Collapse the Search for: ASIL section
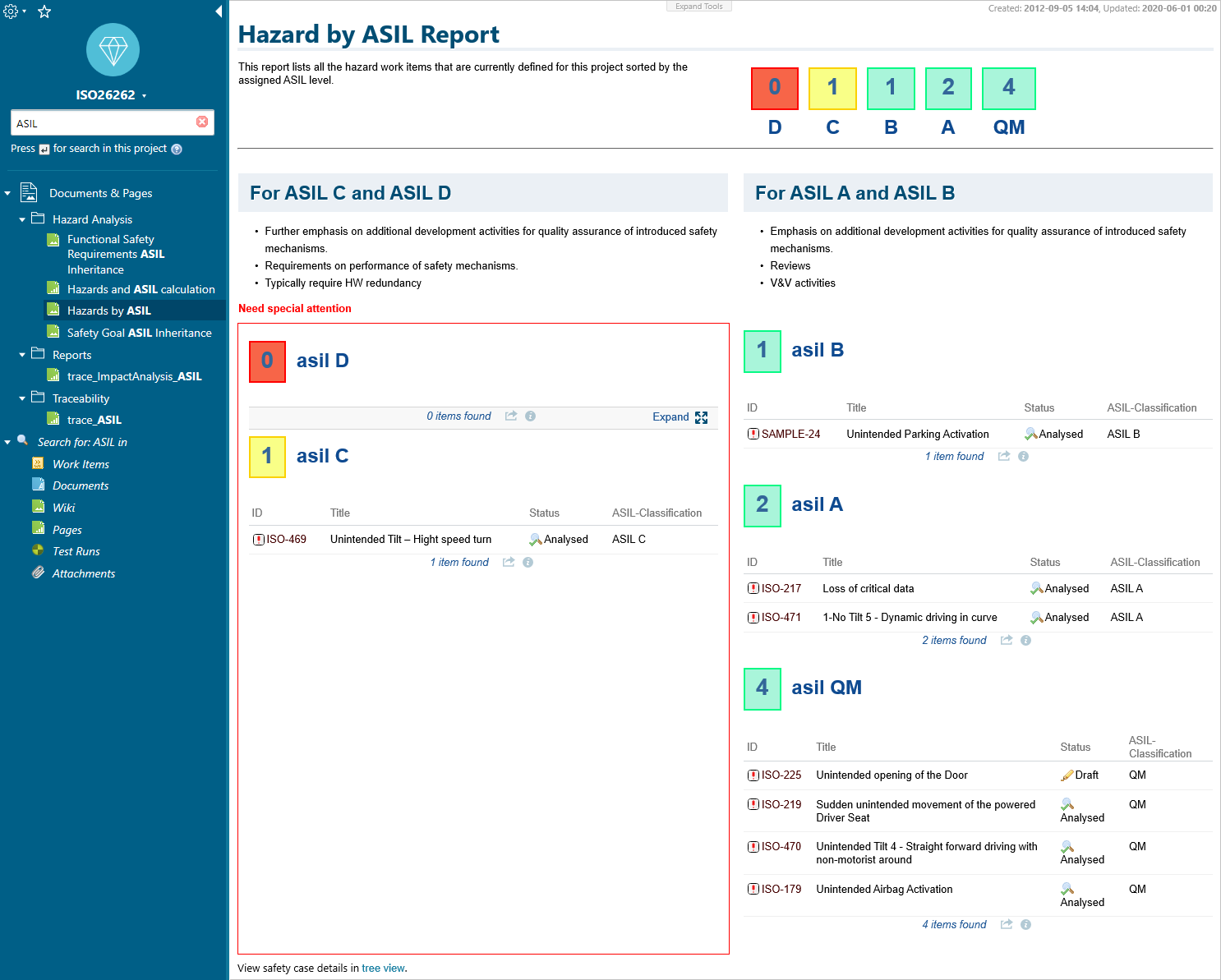 coord(7,443)
